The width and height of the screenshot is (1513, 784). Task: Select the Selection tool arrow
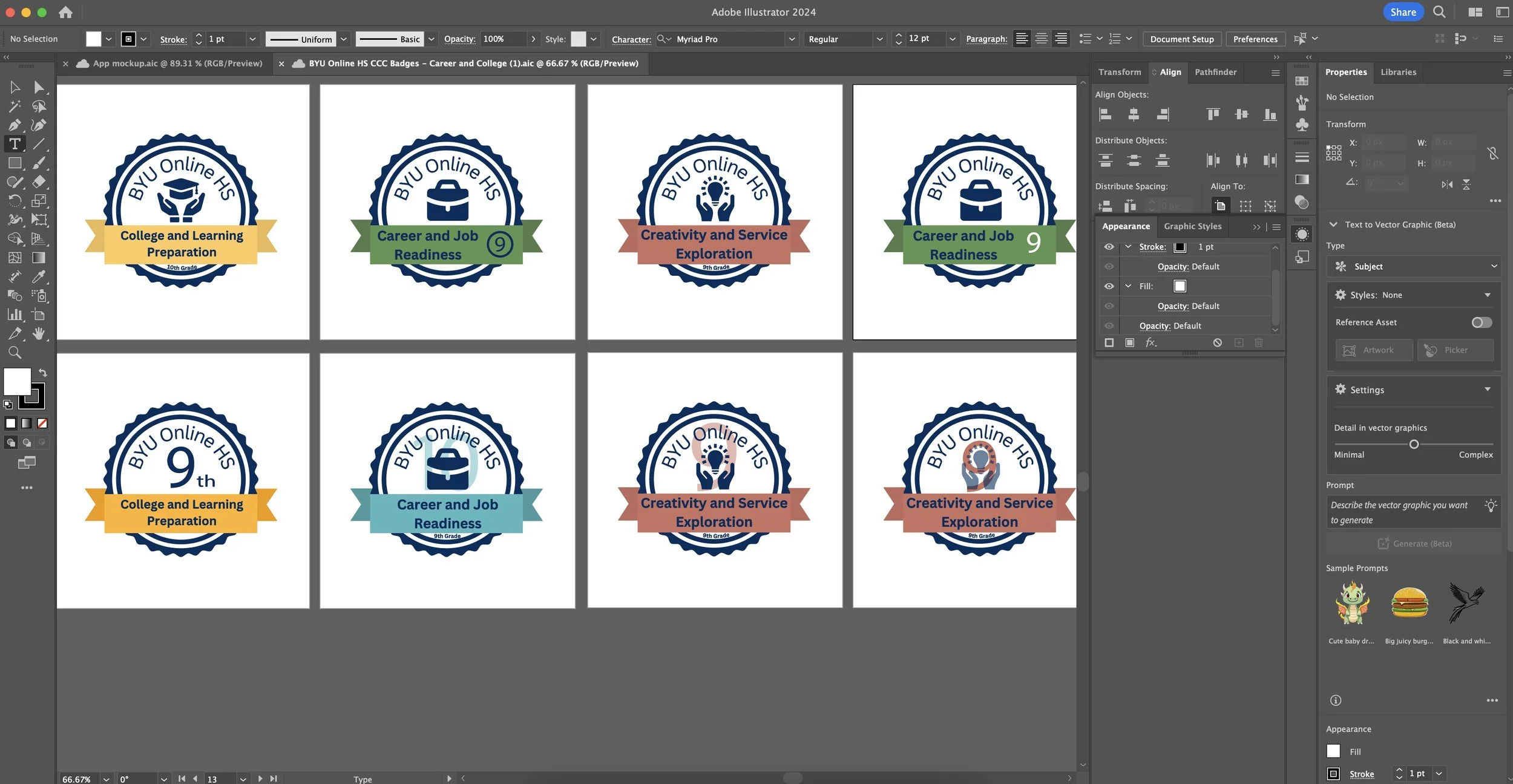tap(15, 87)
